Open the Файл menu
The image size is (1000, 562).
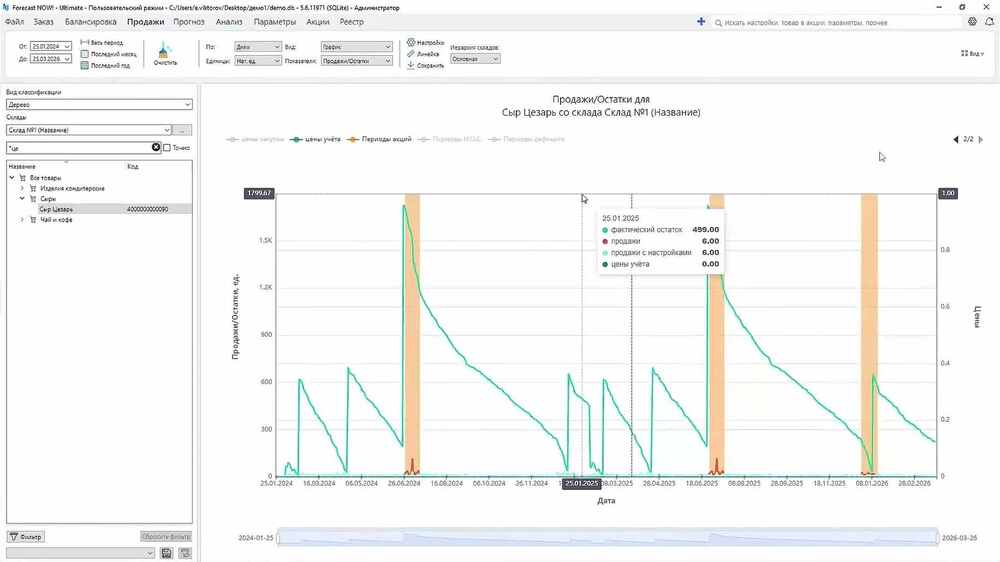(x=14, y=22)
